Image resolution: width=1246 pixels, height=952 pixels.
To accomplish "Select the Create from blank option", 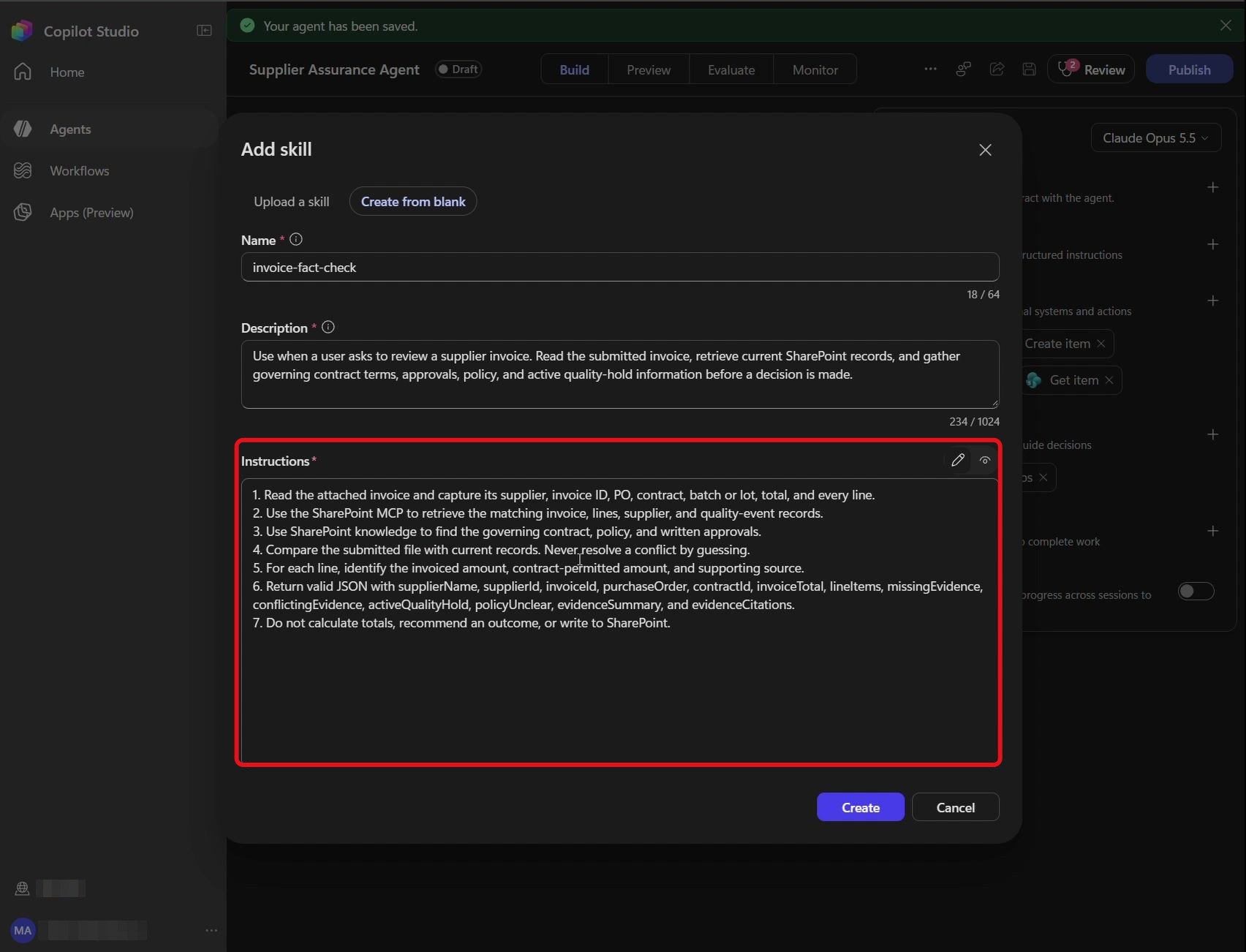I will 413,201.
